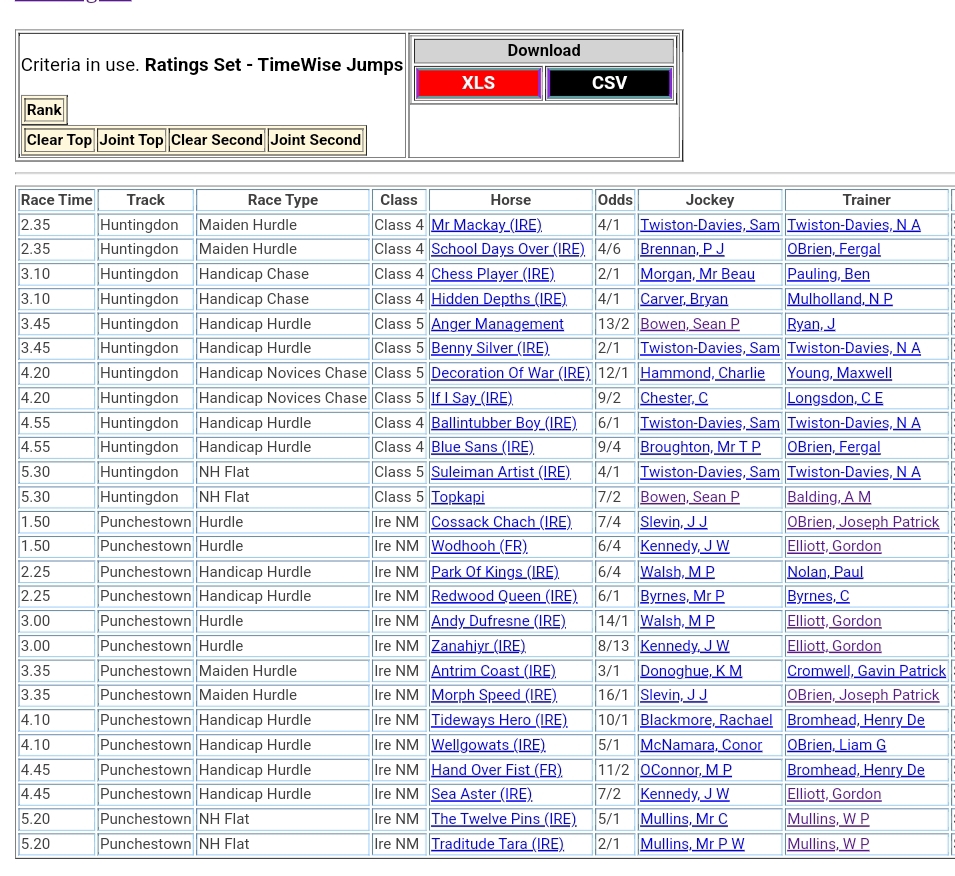The image size is (955, 876).
Task: Open horse Mr Mackay (IRE) link
Action: click(x=485, y=225)
